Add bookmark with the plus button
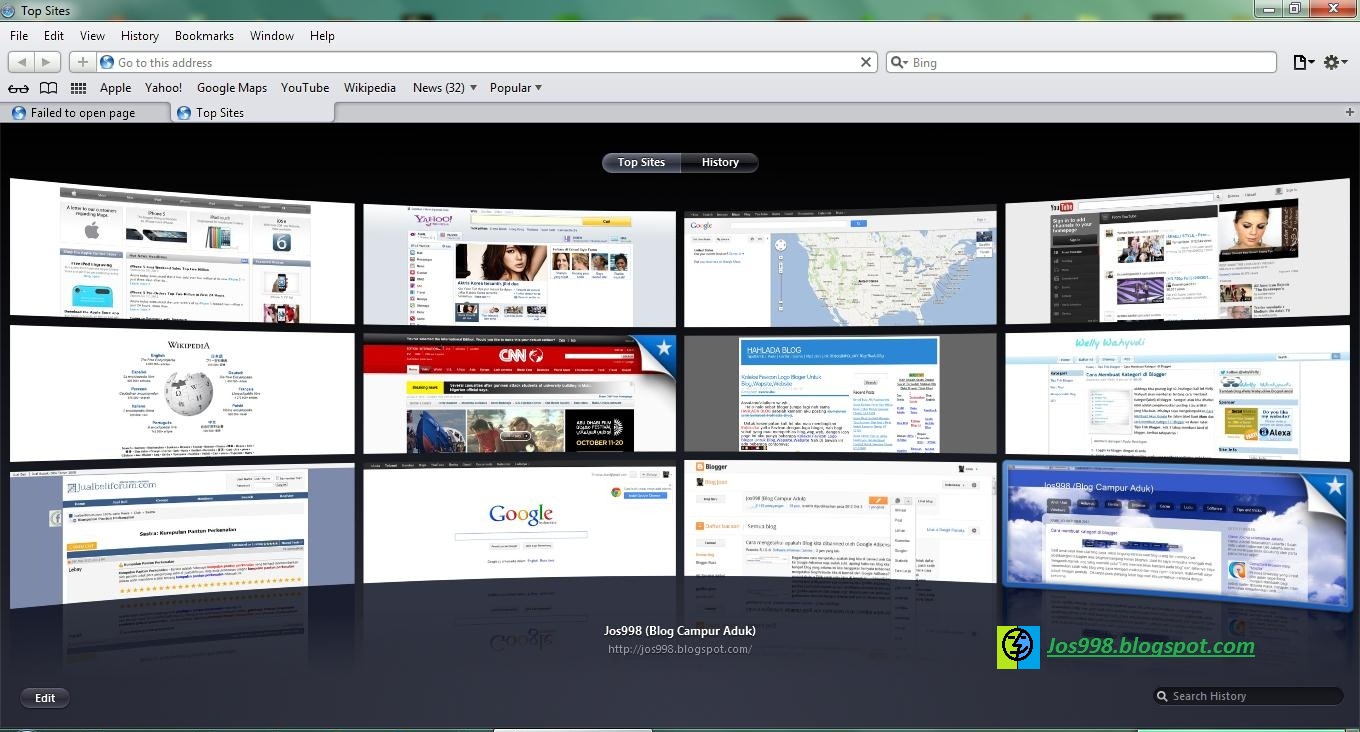 (83, 62)
